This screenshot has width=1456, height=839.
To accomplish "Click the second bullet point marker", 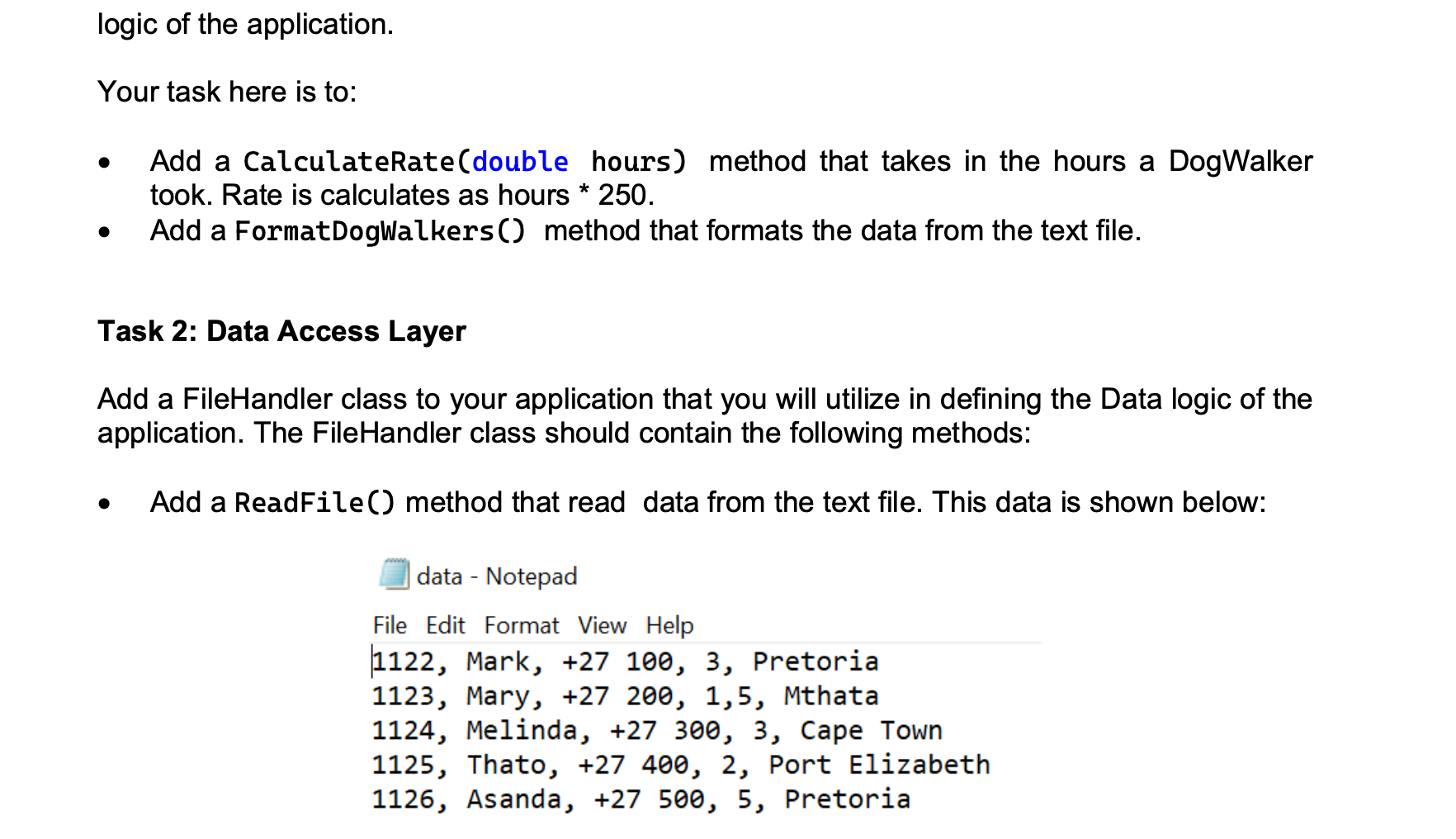I will [104, 233].
